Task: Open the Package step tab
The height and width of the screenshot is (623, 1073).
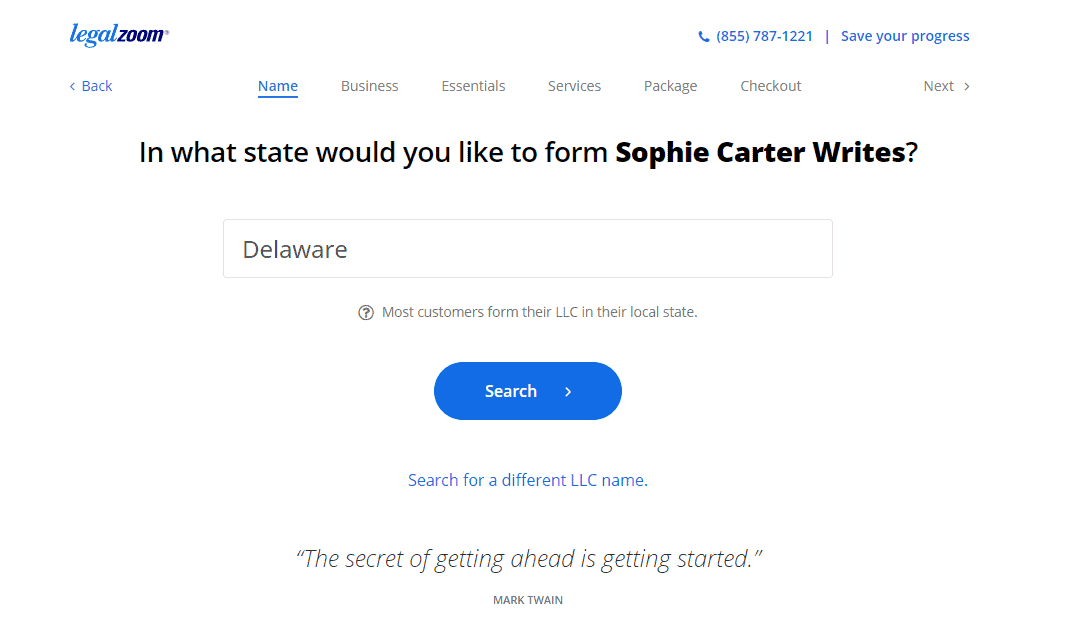Action: click(671, 86)
